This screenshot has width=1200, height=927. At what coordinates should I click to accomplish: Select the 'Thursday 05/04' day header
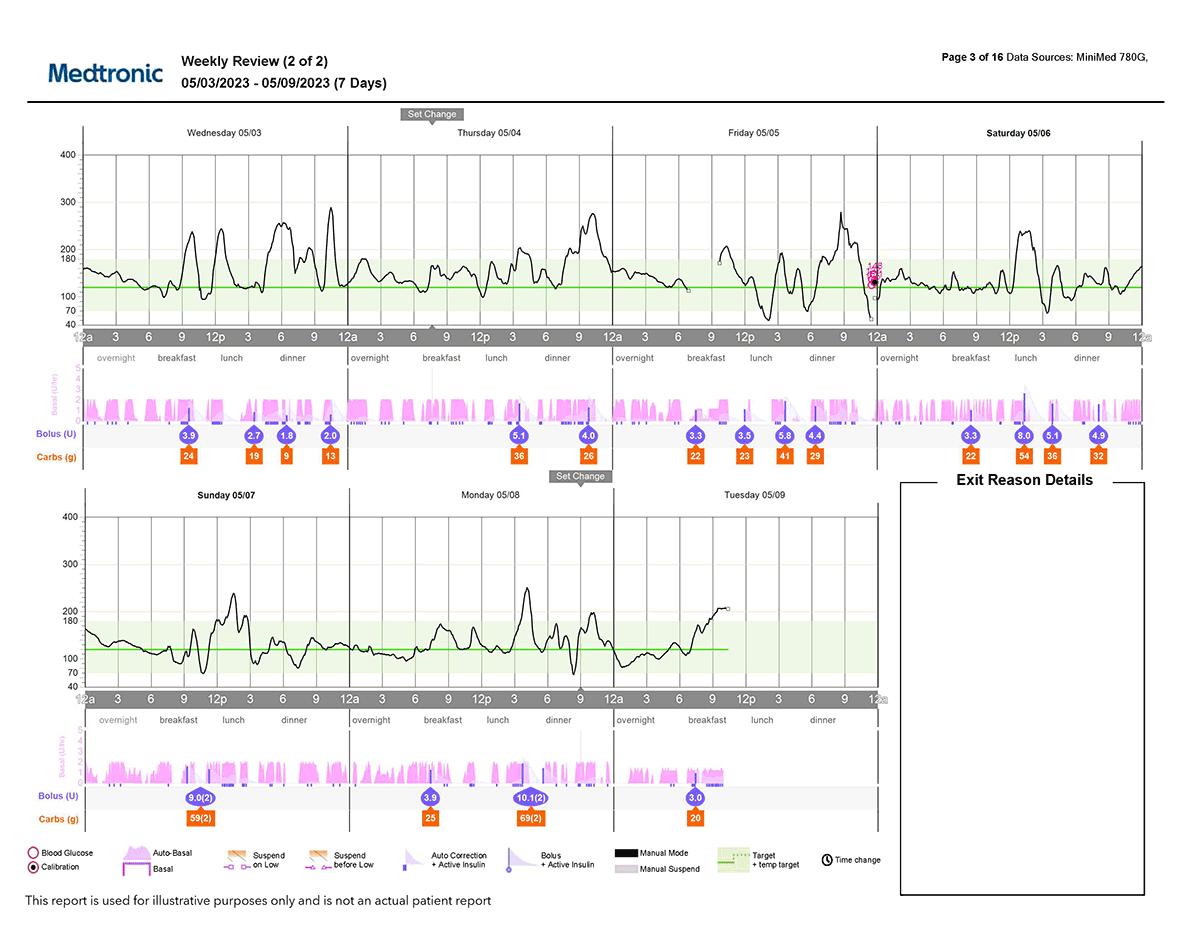(x=489, y=133)
